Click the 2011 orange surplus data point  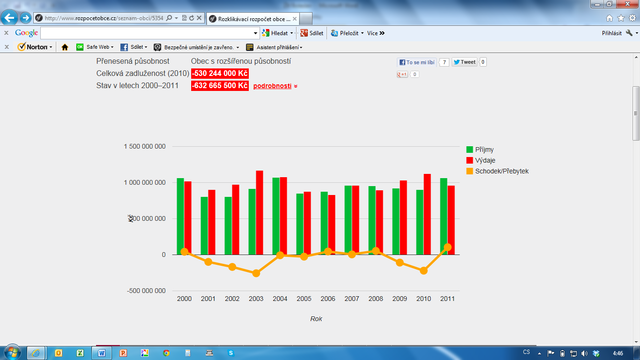point(447,247)
